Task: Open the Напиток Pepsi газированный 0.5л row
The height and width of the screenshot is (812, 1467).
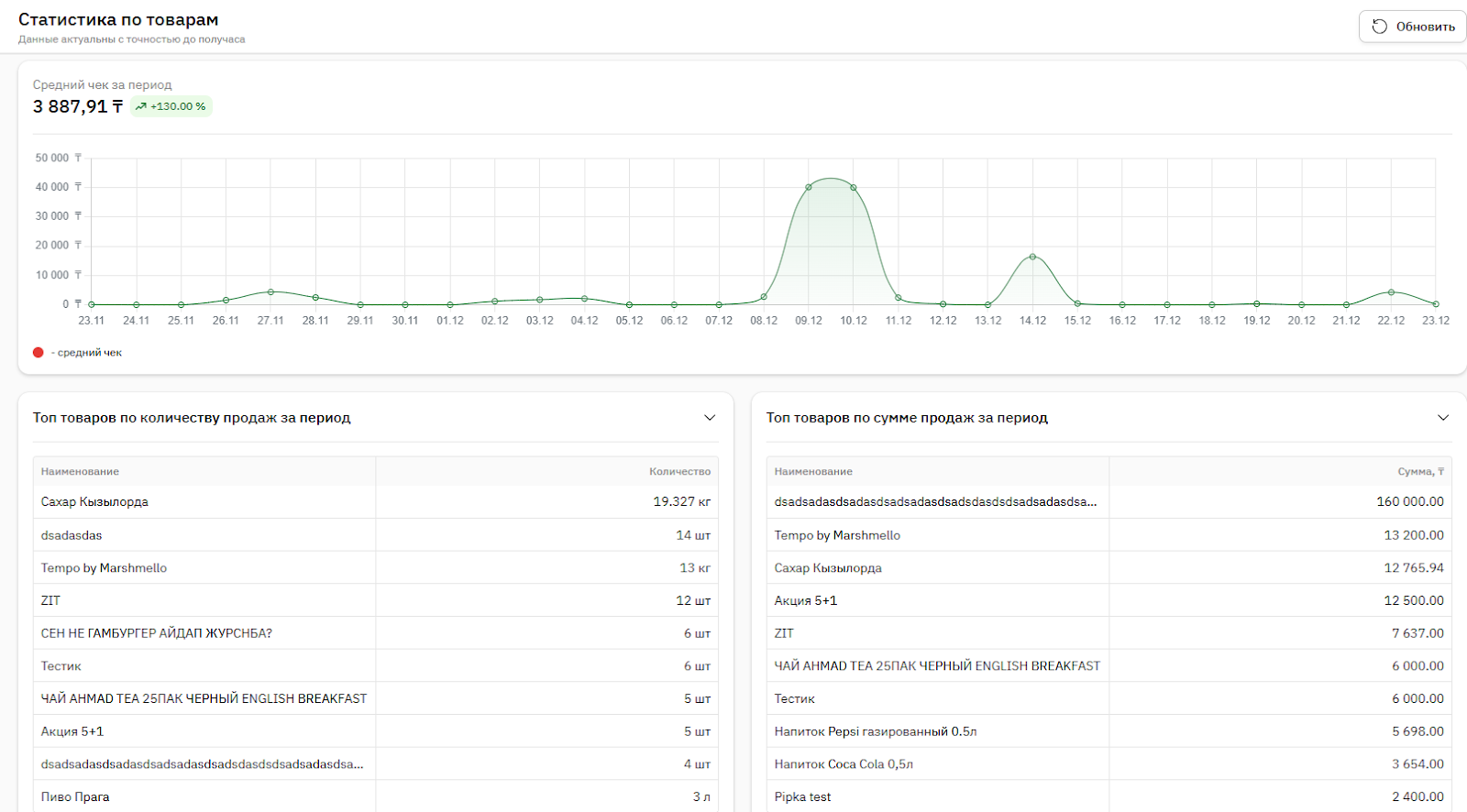Action: tap(875, 731)
